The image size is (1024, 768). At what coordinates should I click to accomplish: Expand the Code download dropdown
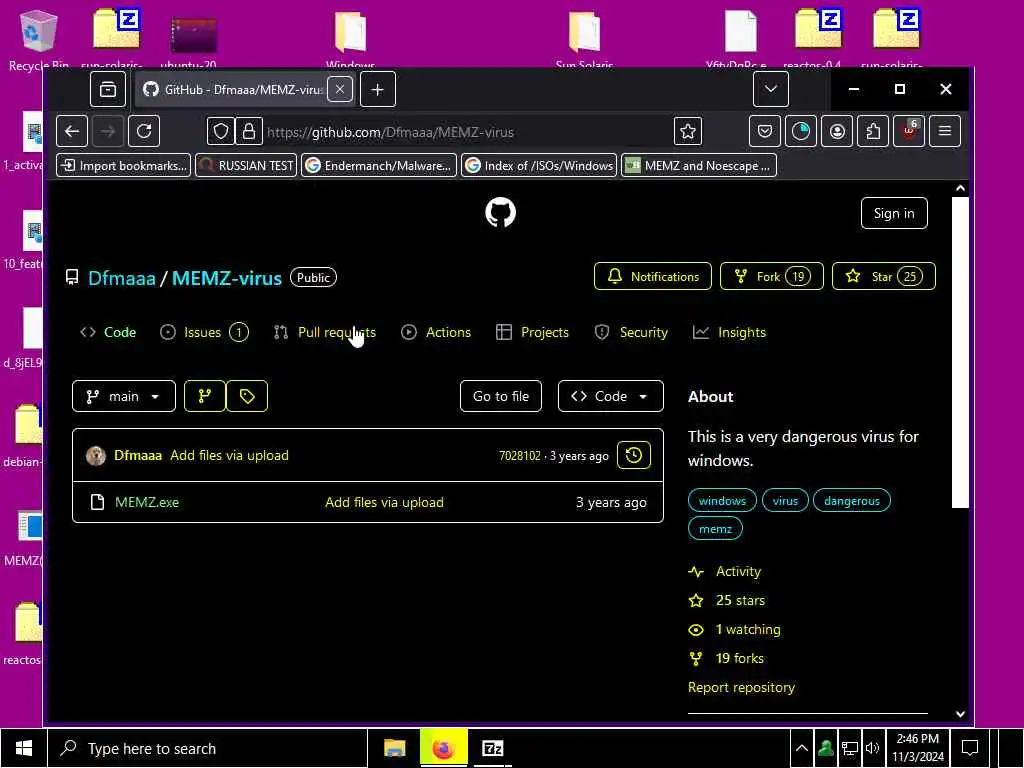click(x=611, y=396)
